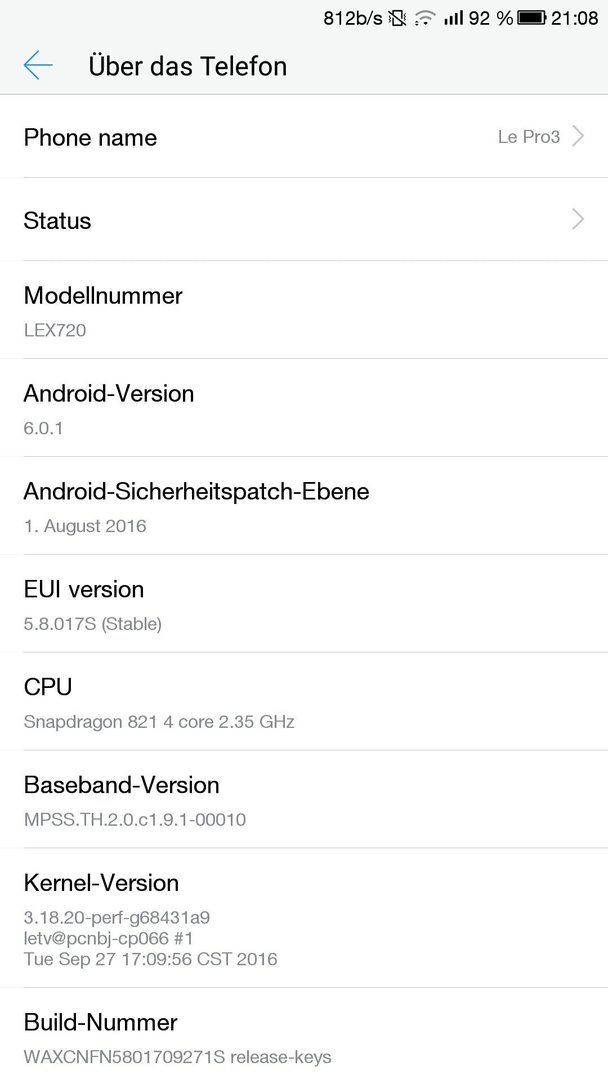
Task: Open the Le Pro3 phone name value
Action: 529,136
